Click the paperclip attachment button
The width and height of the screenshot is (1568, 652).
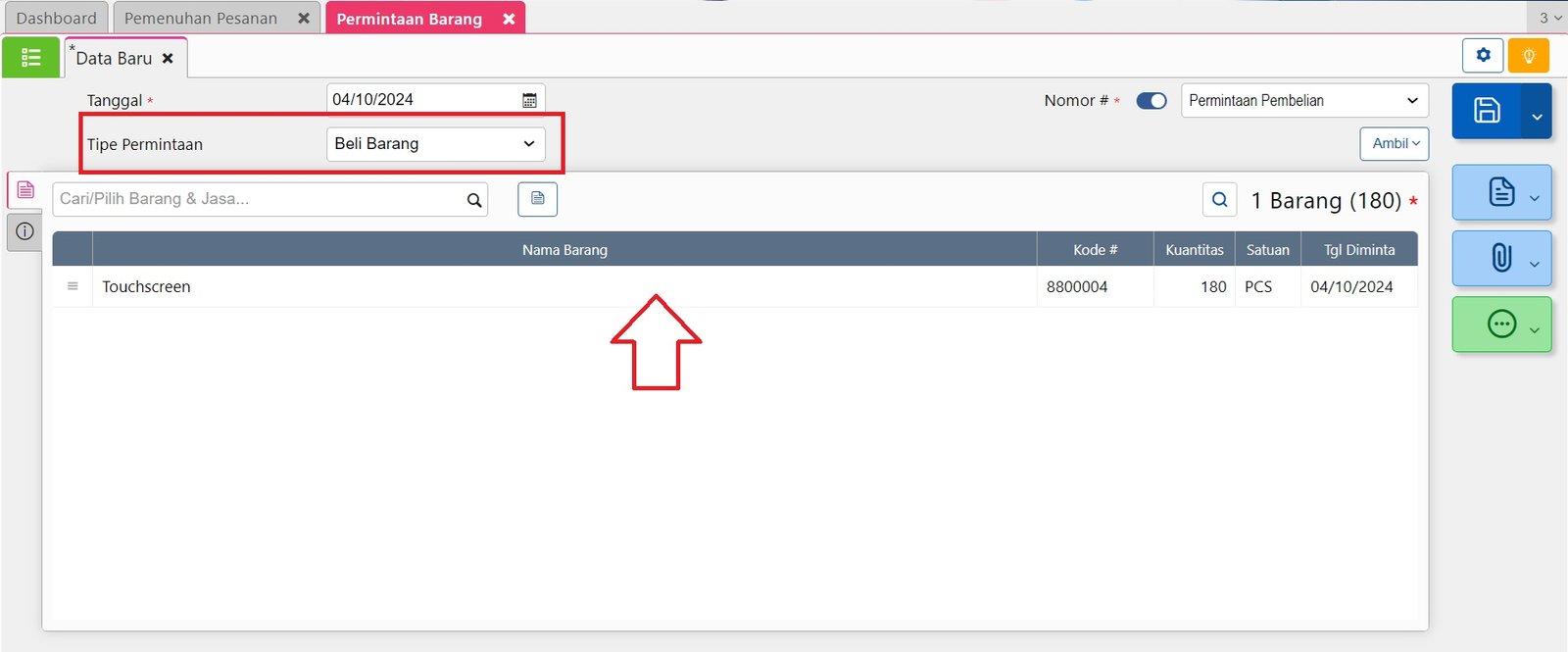1501,258
